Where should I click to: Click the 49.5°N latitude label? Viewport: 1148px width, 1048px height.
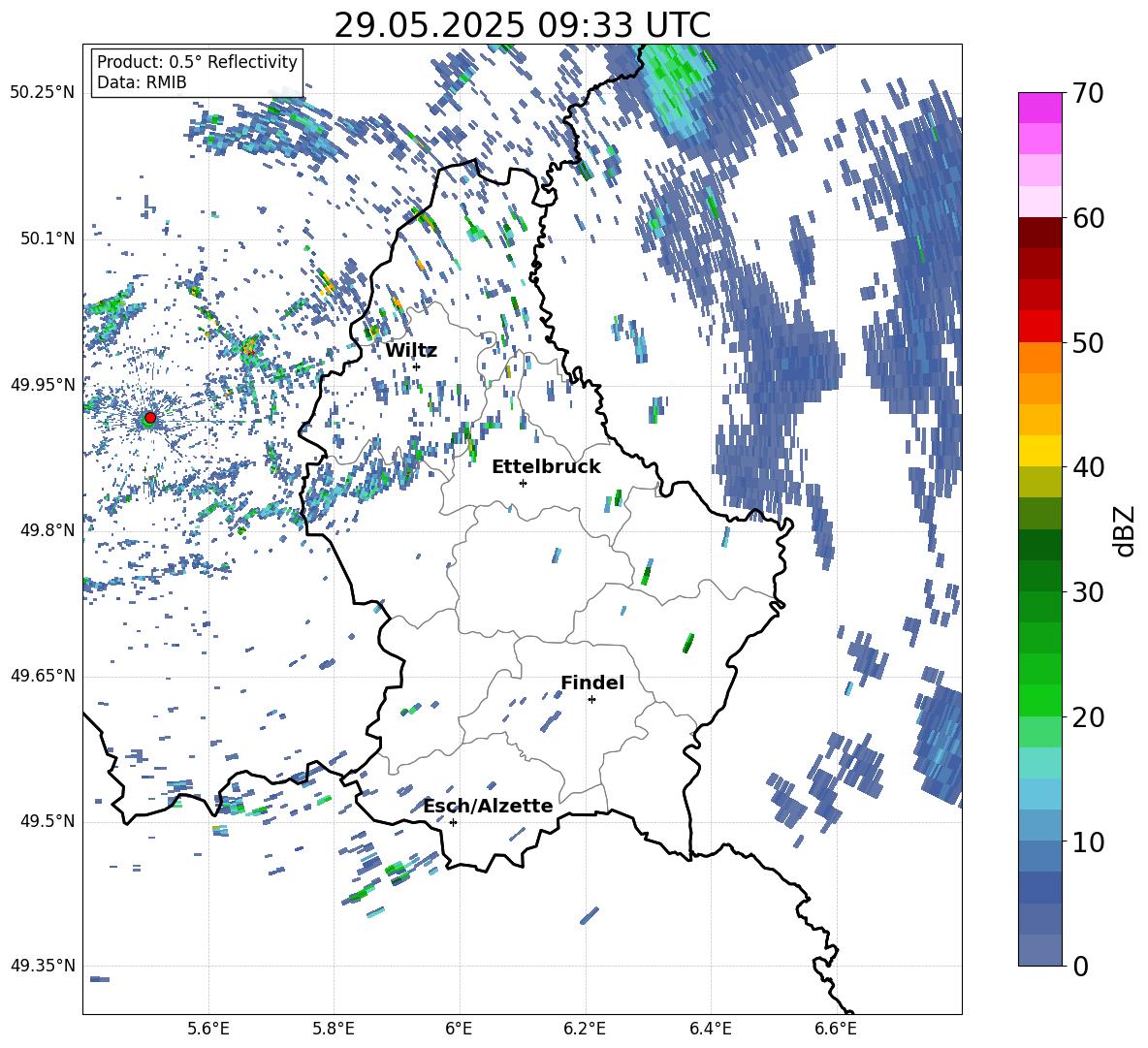[x=47, y=820]
